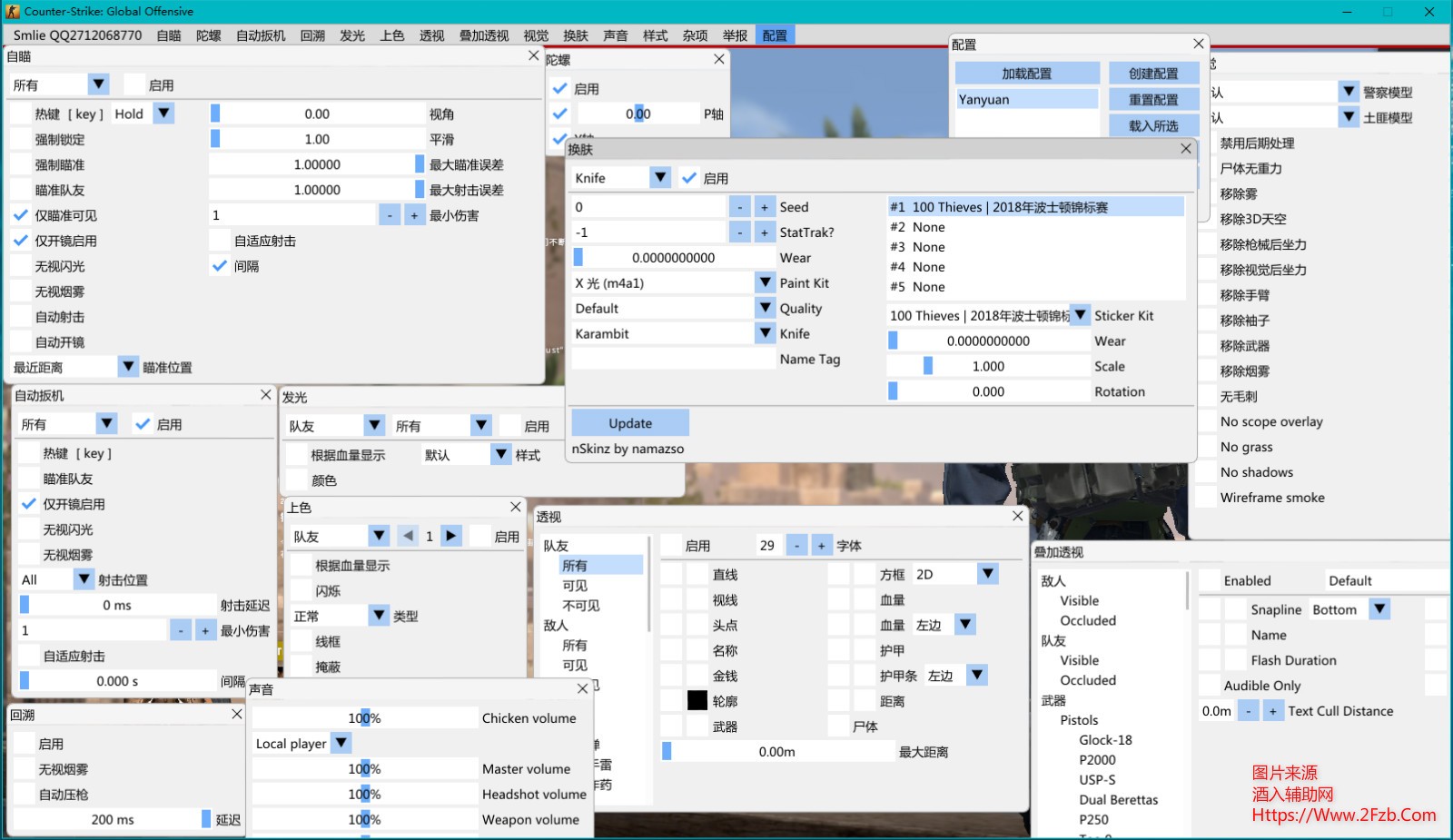This screenshot has height=840, width=1453.
Task: Click the plus stepper next to Seed
Action: point(765,207)
